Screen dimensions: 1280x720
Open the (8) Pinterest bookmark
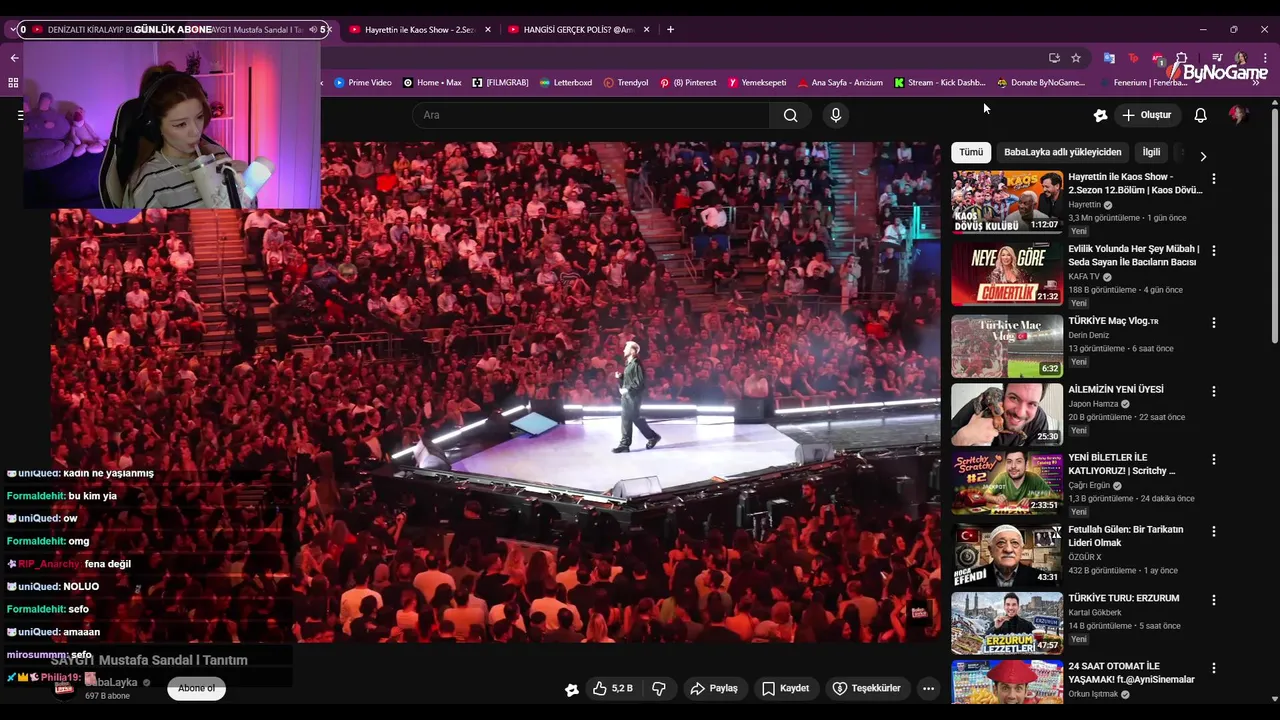point(688,83)
